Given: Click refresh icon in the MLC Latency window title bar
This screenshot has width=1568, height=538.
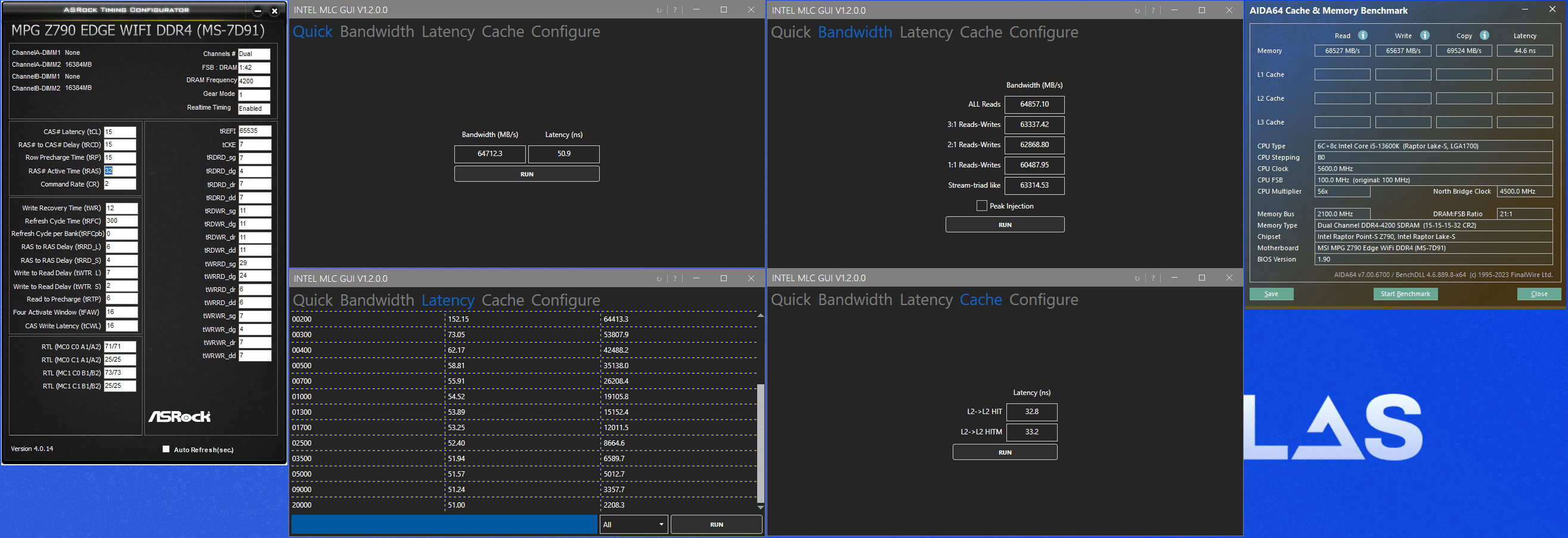Looking at the screenshot, I should (x=659, y=279).
